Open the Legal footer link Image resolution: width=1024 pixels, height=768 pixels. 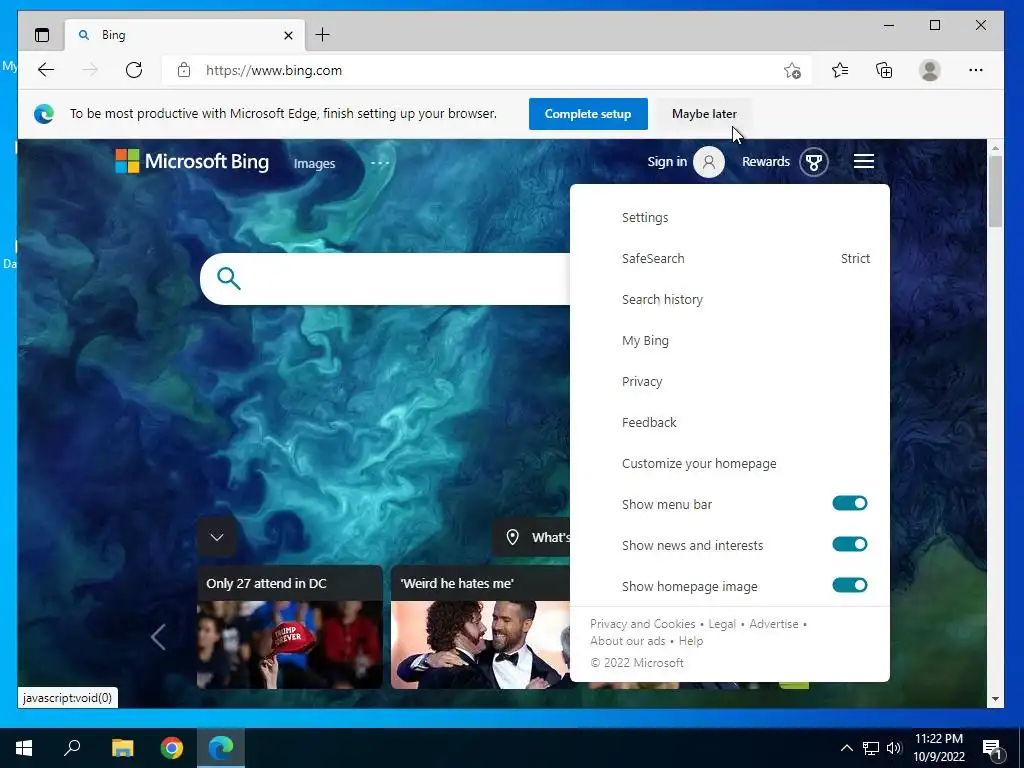[x=722, y=624]
